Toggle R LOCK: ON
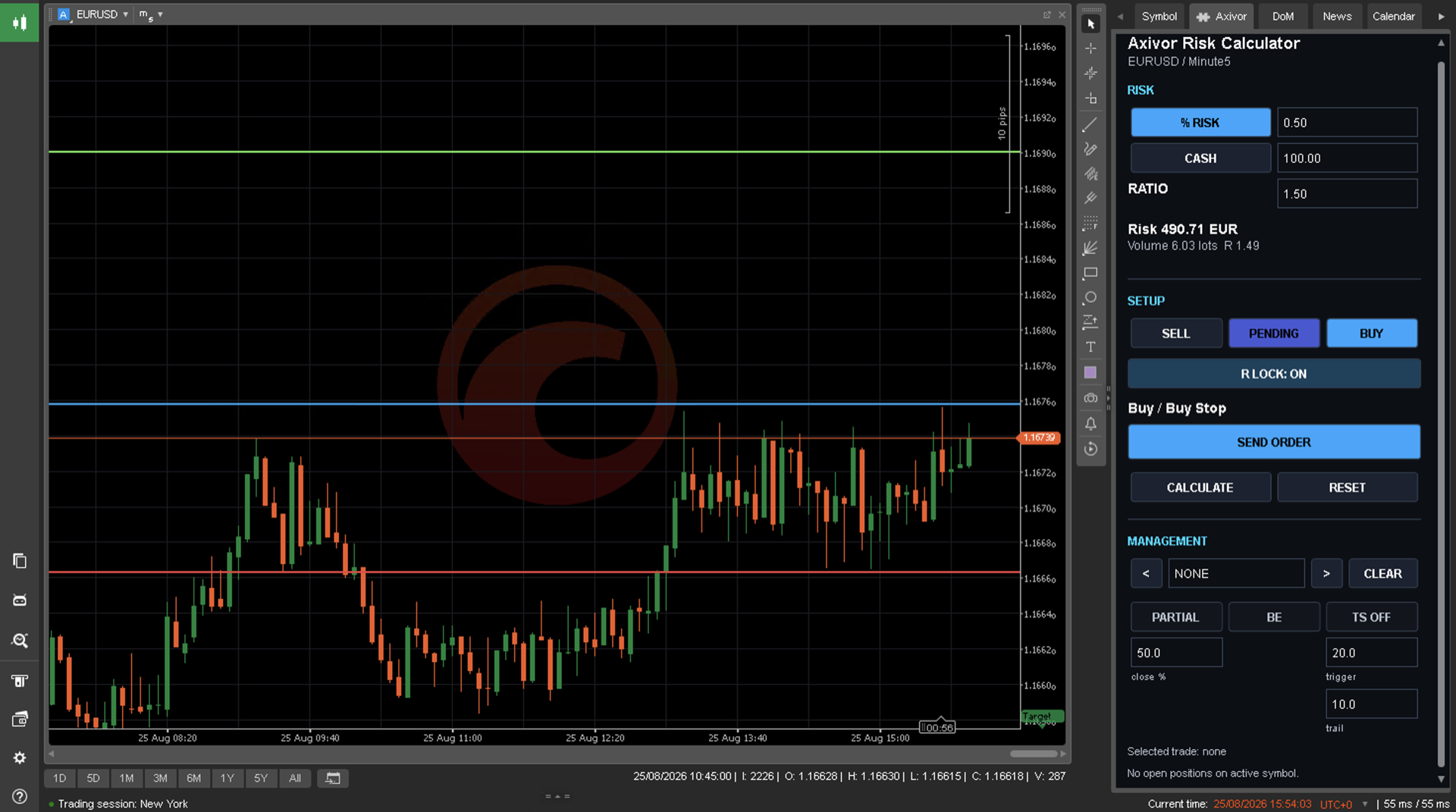 click(x=1274, y=373)
